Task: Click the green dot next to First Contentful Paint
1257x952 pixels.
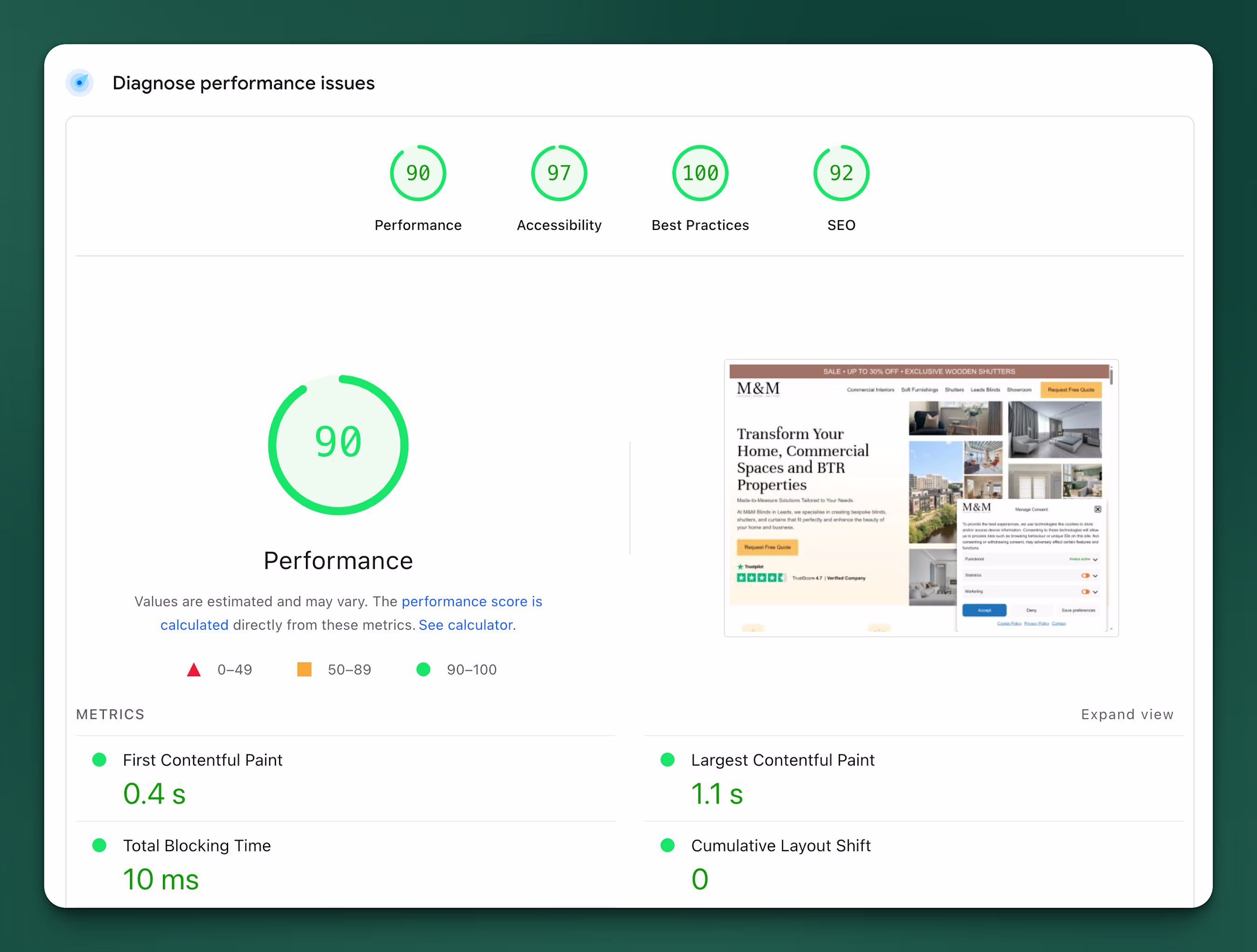Action: click(x=100, y=759)
